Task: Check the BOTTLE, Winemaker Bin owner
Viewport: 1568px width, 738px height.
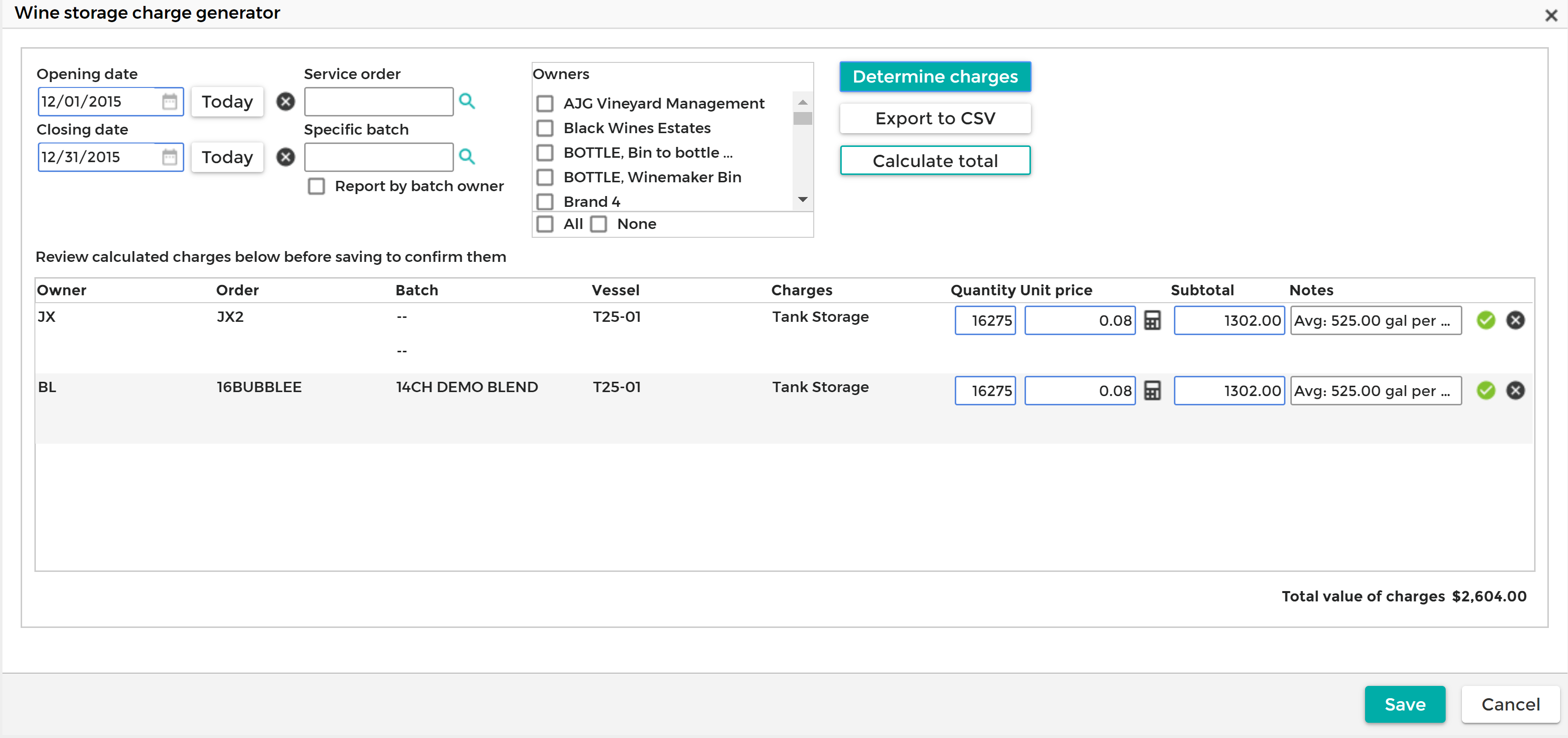Action: [x=545, y=177]
